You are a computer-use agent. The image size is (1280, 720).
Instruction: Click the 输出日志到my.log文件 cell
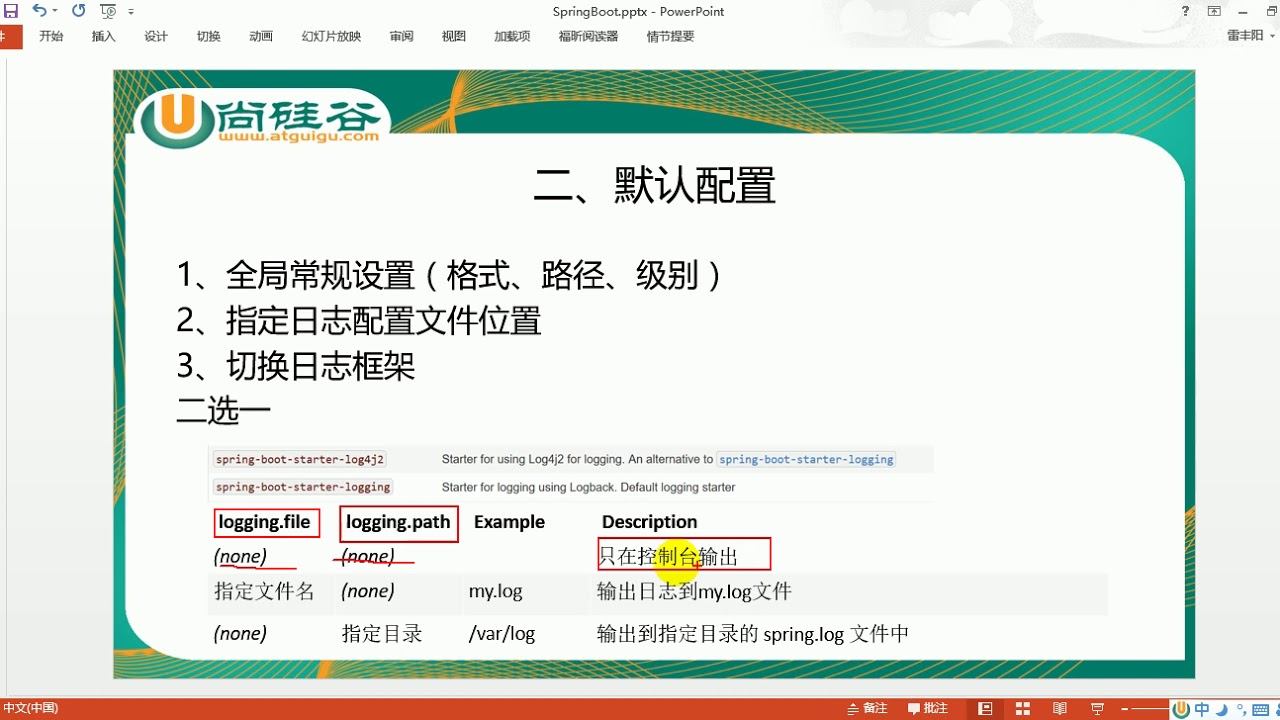(694, 591)
